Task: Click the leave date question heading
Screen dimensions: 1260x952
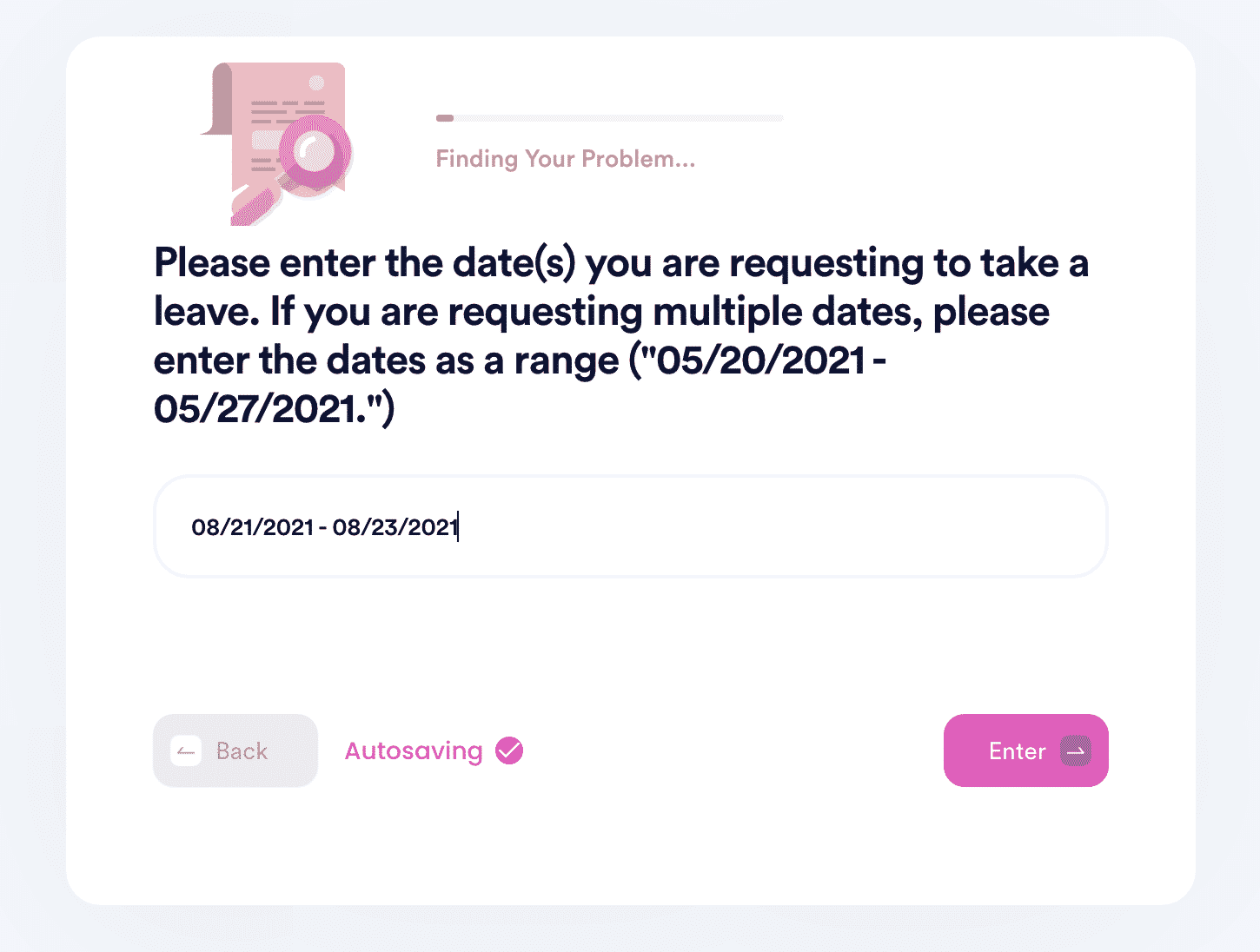Action: coord(621,335)
